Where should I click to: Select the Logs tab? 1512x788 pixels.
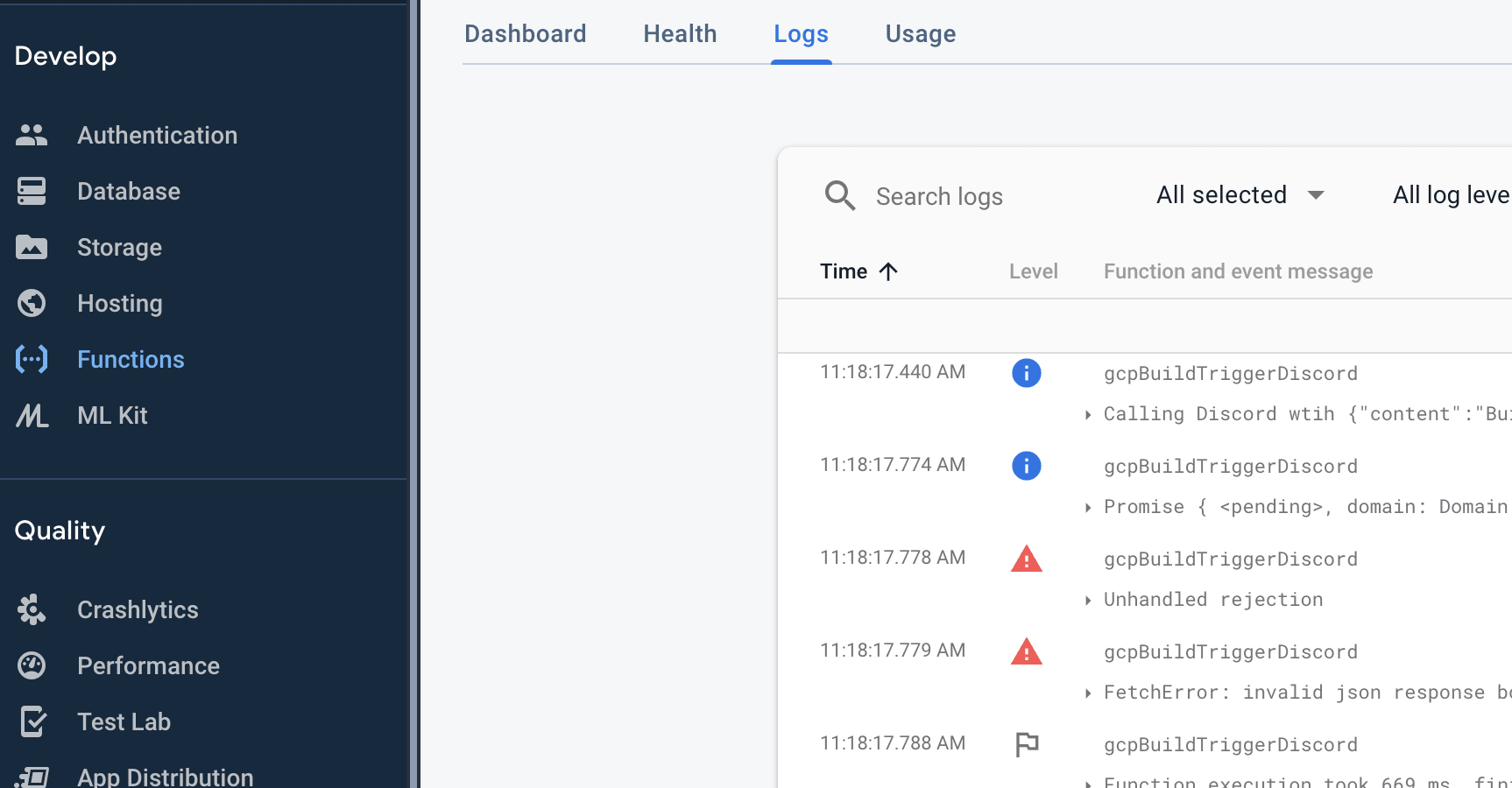(801, 33)
